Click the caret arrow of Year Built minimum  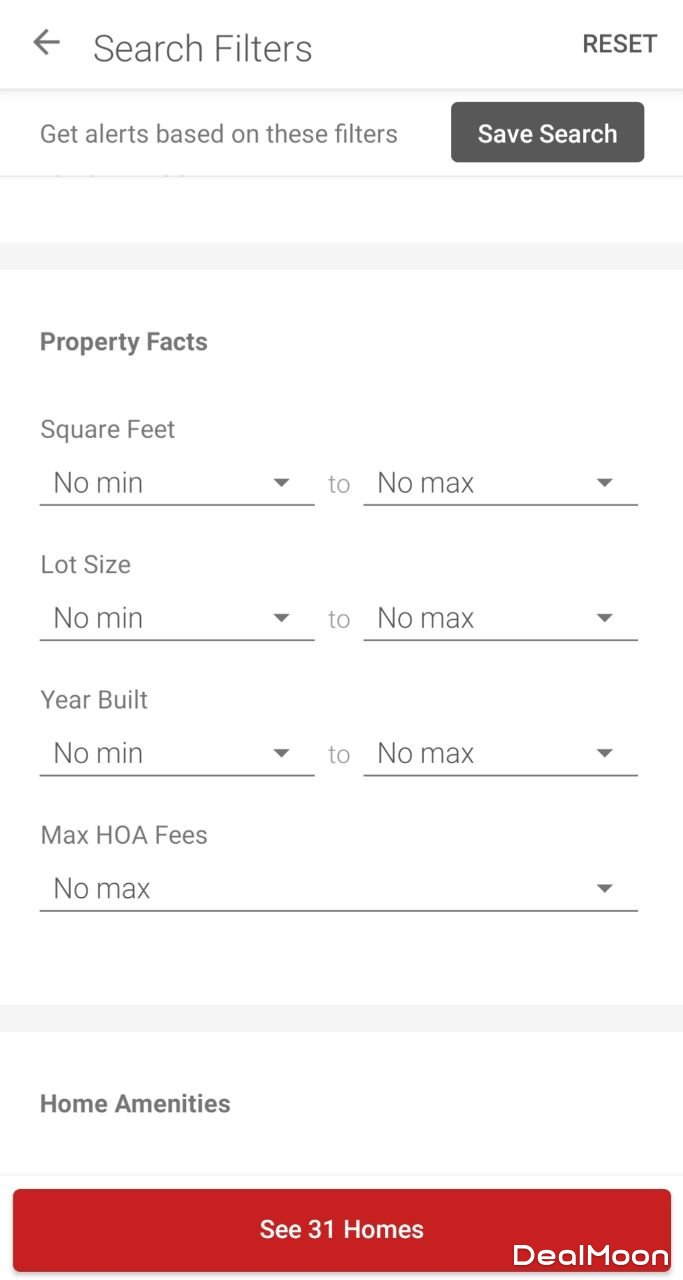[x=281, y=753]
